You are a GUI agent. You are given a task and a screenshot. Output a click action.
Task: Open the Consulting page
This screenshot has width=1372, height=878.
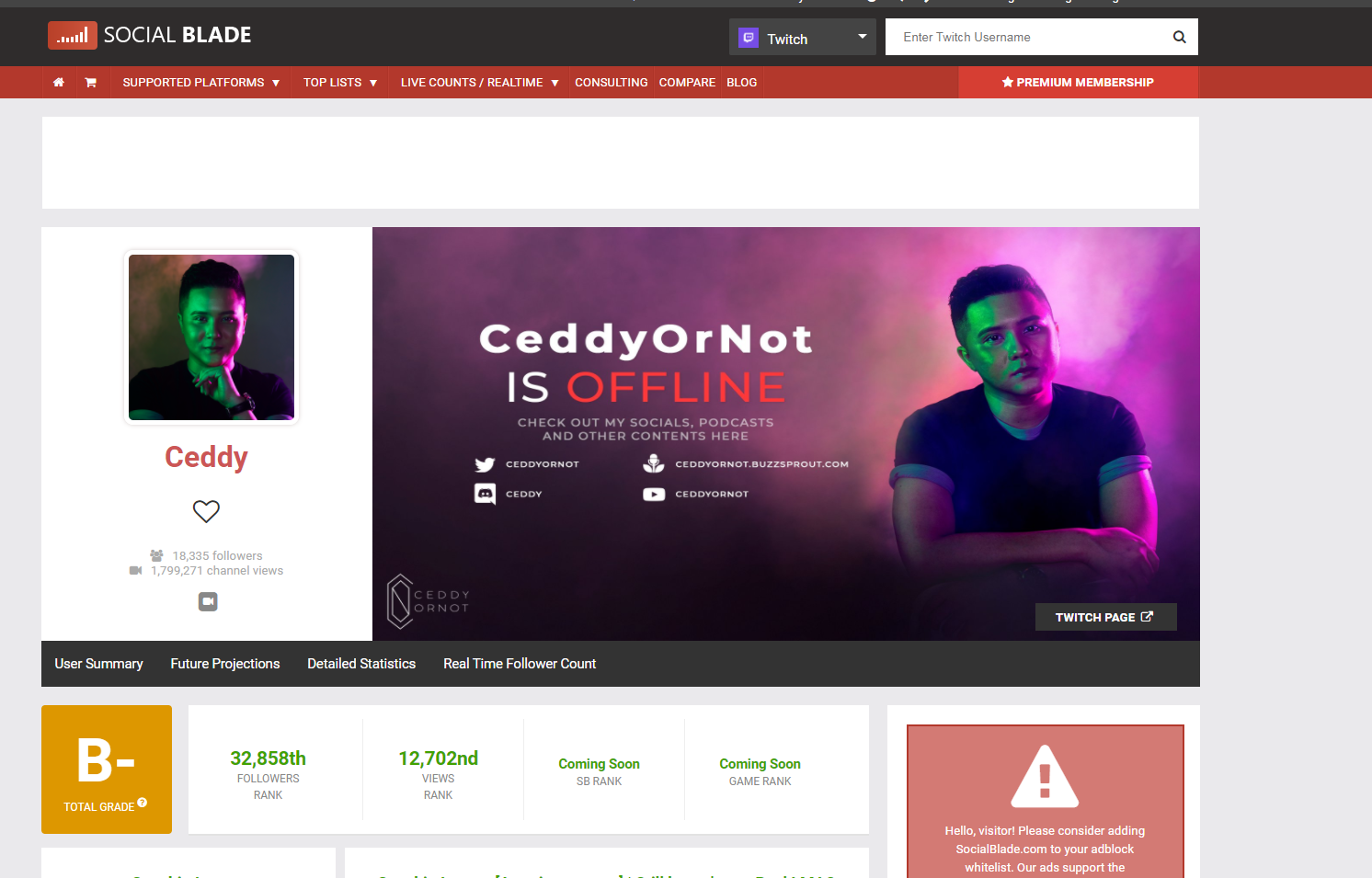612,83
